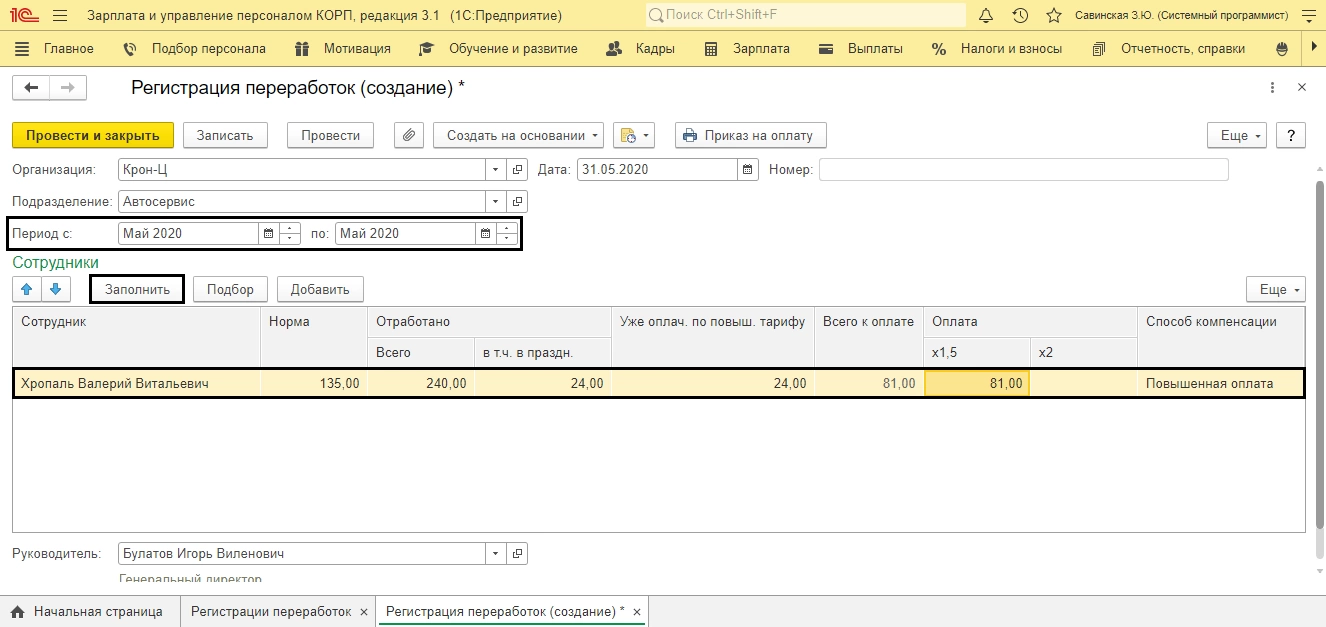Viewport: 1326px width, 627px height.
Task: Open Организация Крон-Ц item card
Action: [x=517, y=170]
